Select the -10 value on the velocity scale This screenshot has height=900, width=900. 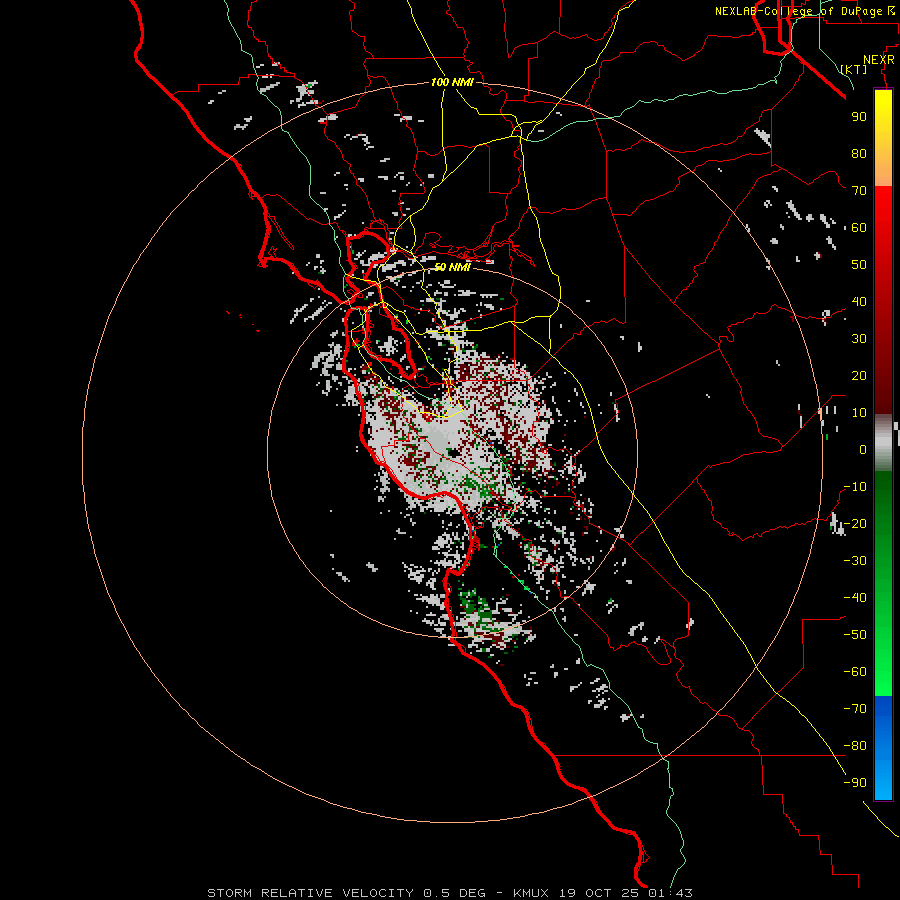(855, 487)
